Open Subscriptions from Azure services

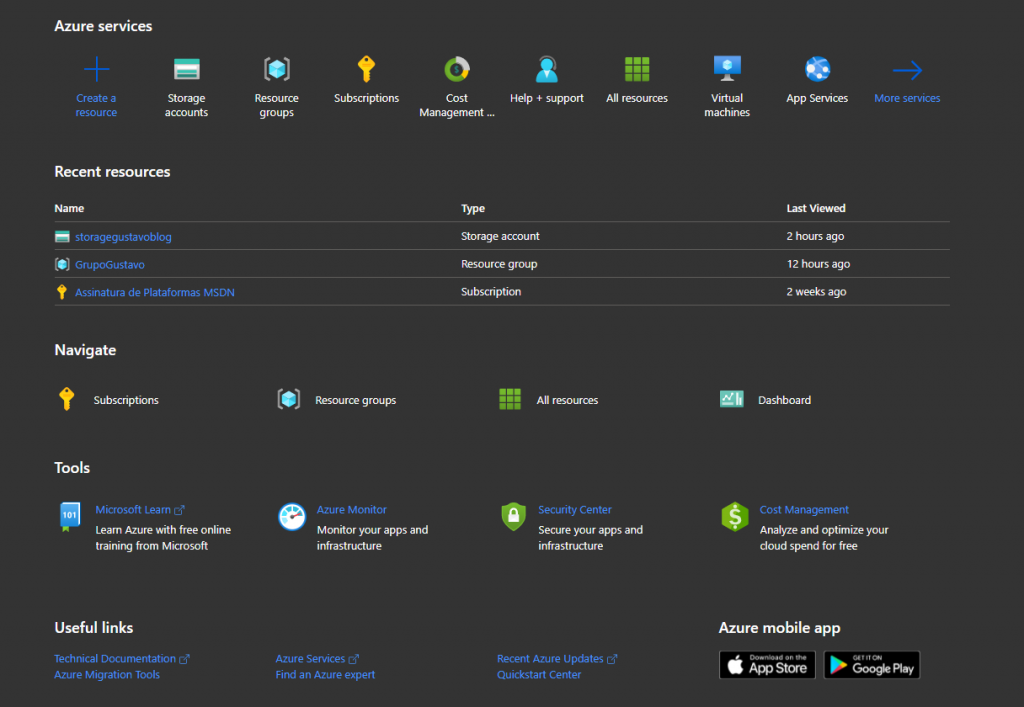point(366,70)
